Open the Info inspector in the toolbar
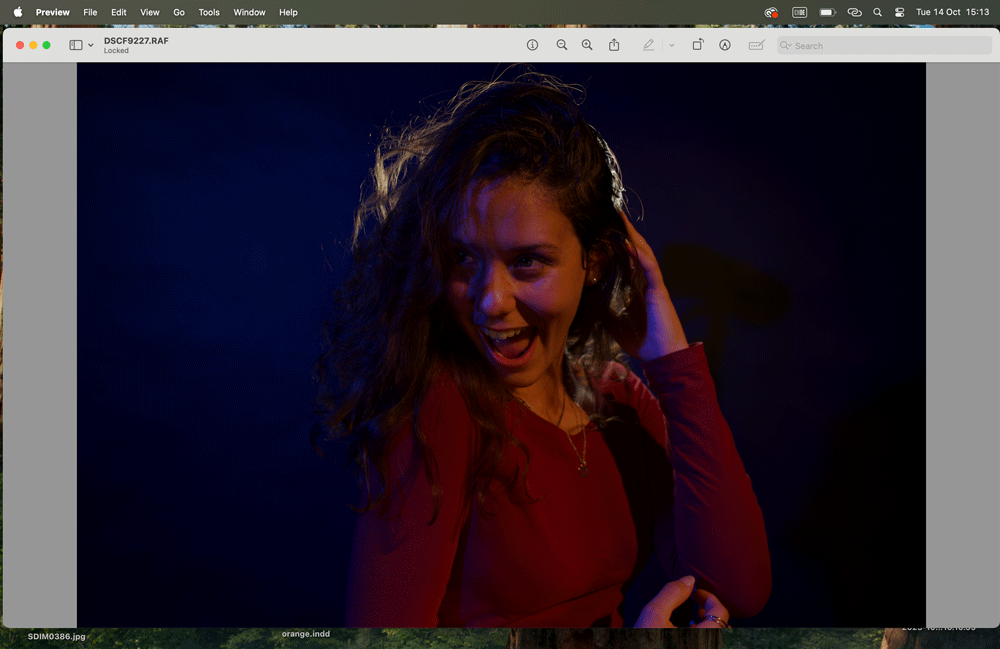Screen dimensions: 1000x649 [x=532, y=44]
